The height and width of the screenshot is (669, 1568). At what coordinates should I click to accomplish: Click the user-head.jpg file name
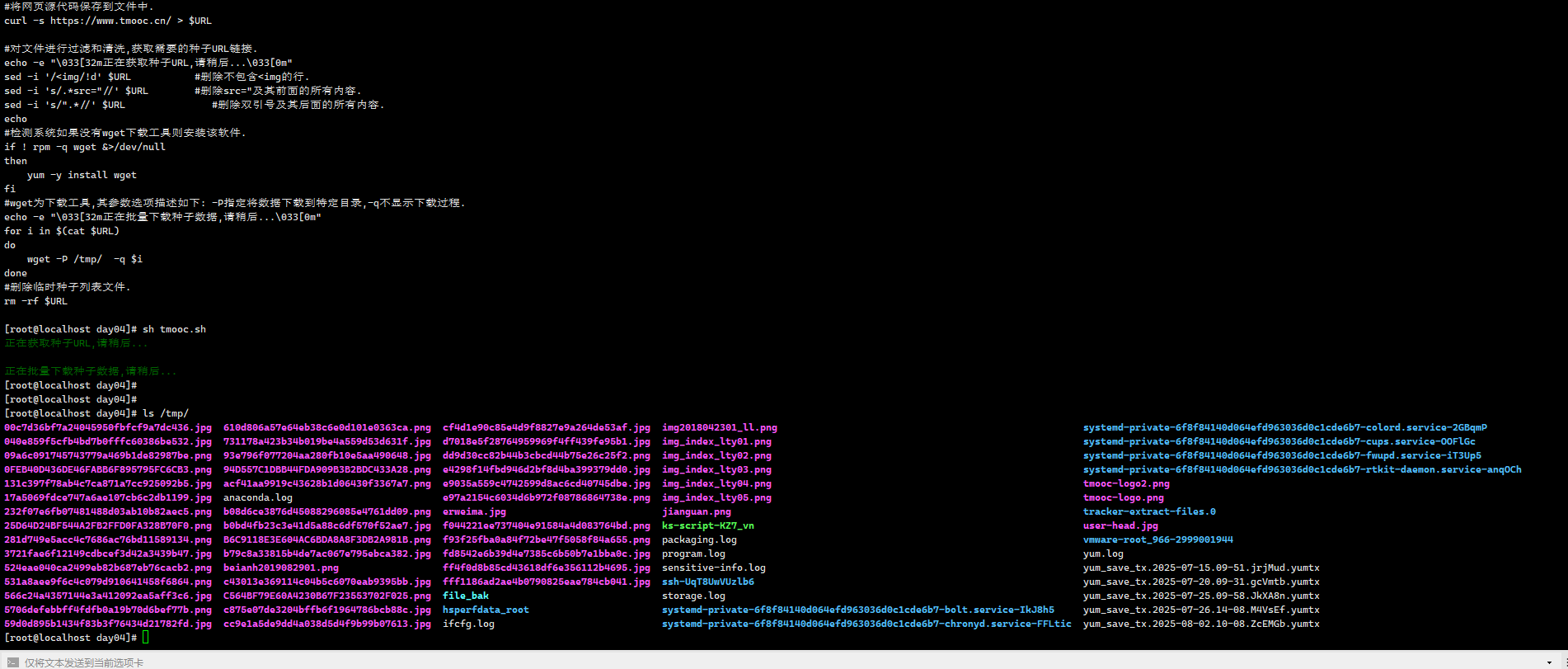(1120, 525)
